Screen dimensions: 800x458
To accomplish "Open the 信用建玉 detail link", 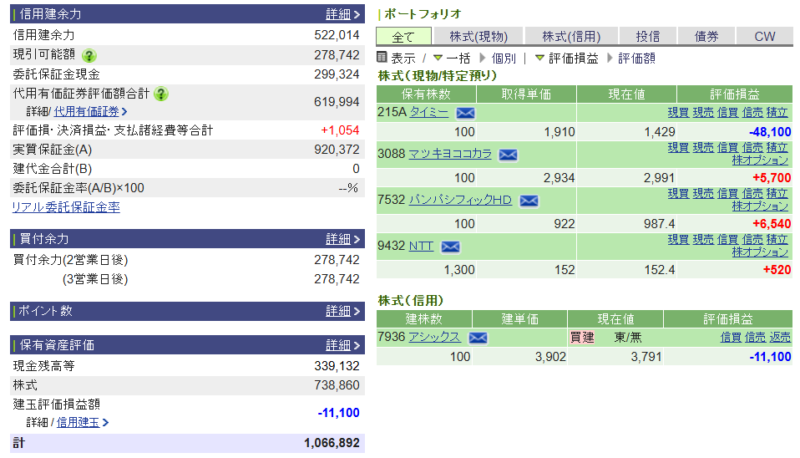I will 78,422.
